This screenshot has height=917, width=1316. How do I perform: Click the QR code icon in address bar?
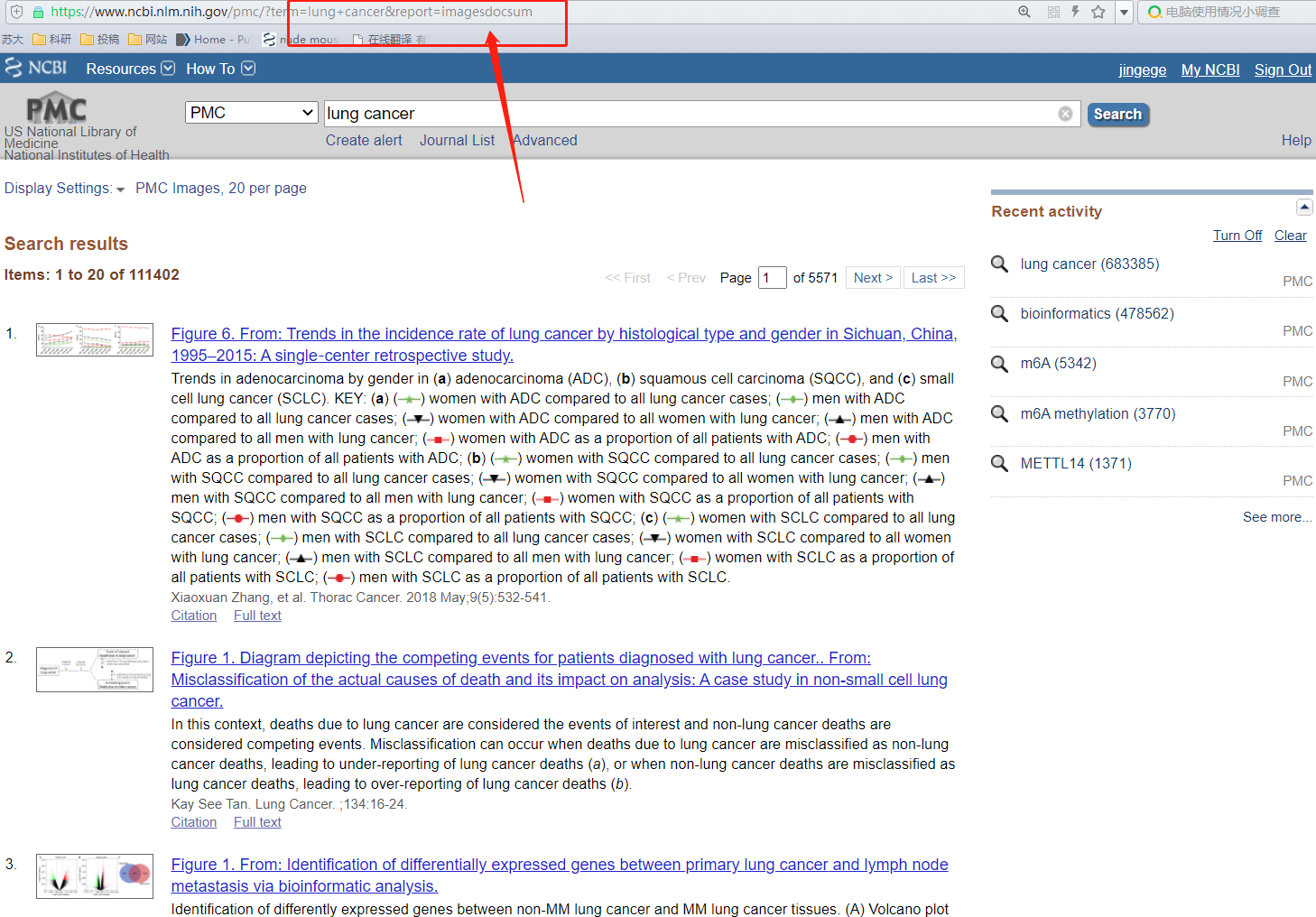(1053, 12)
